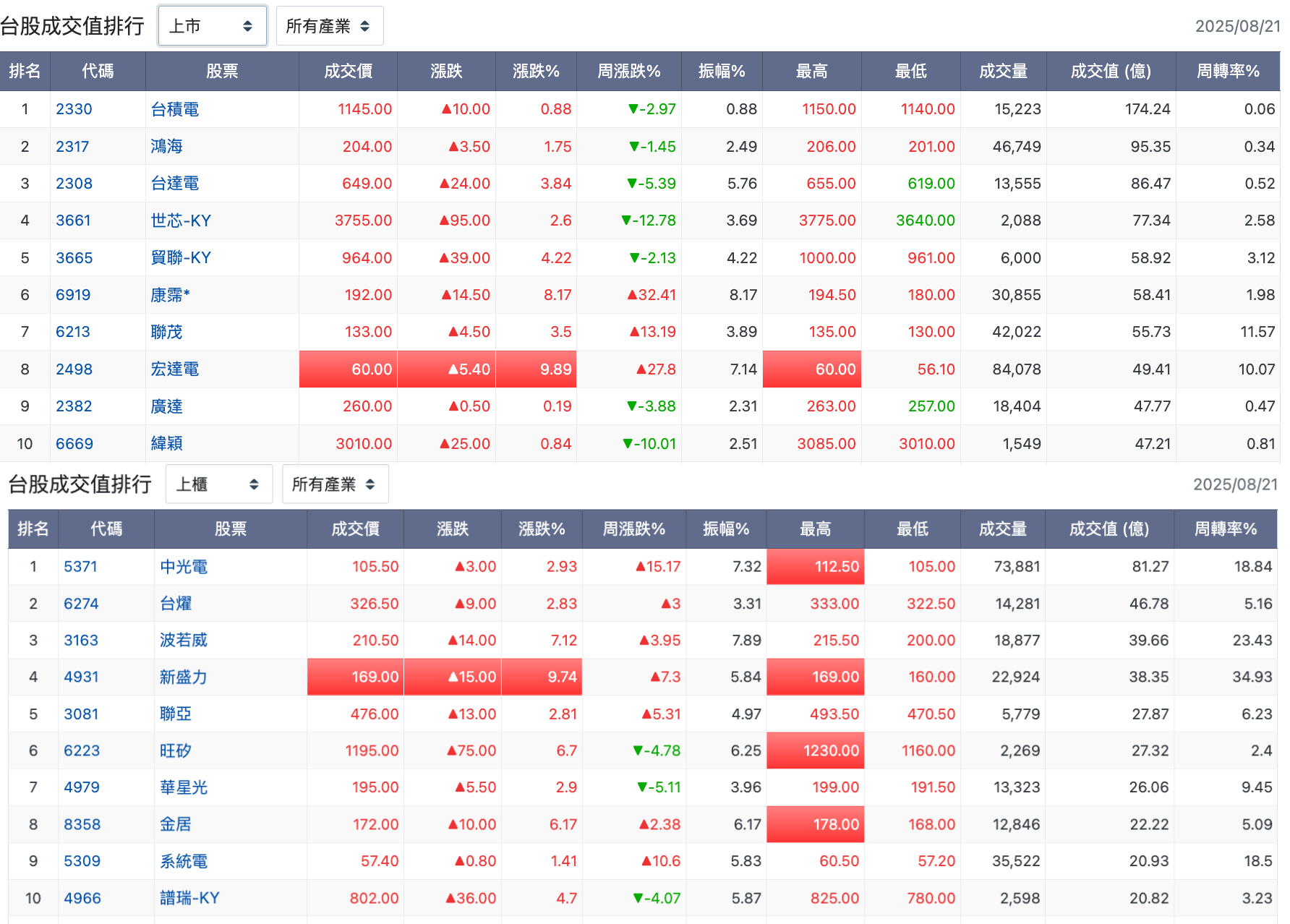1290x924 pixels.
Task: Open the 上櫃 market dropdown
Action: coord(219,484)
